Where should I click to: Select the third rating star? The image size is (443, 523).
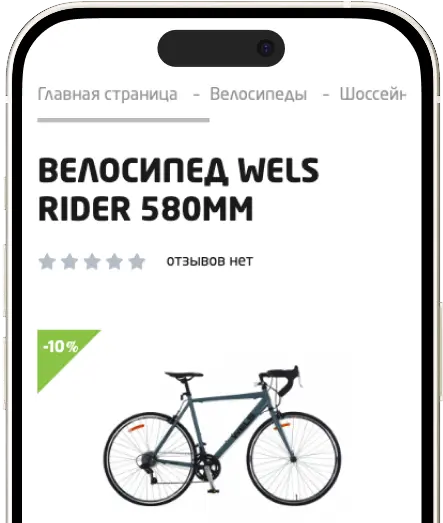coord(92,261)
